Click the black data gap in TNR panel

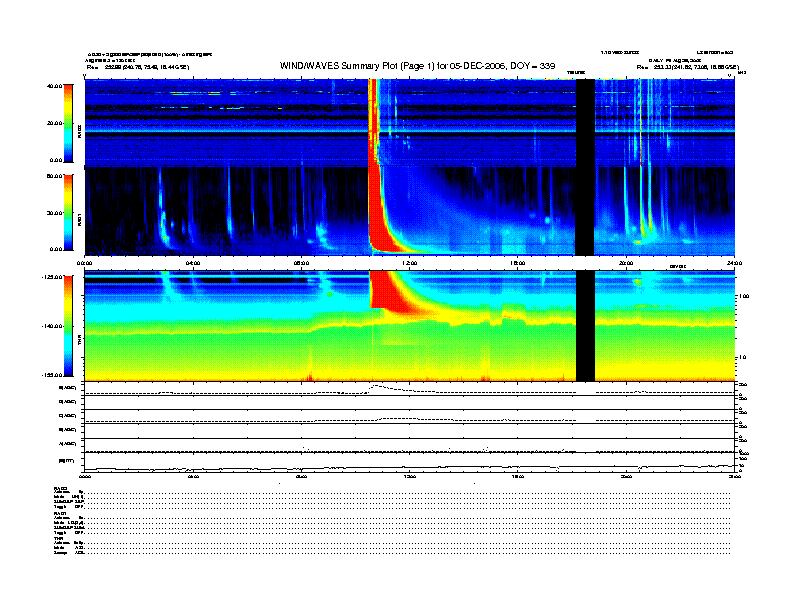pyautogui.click(x=585, y=326)
